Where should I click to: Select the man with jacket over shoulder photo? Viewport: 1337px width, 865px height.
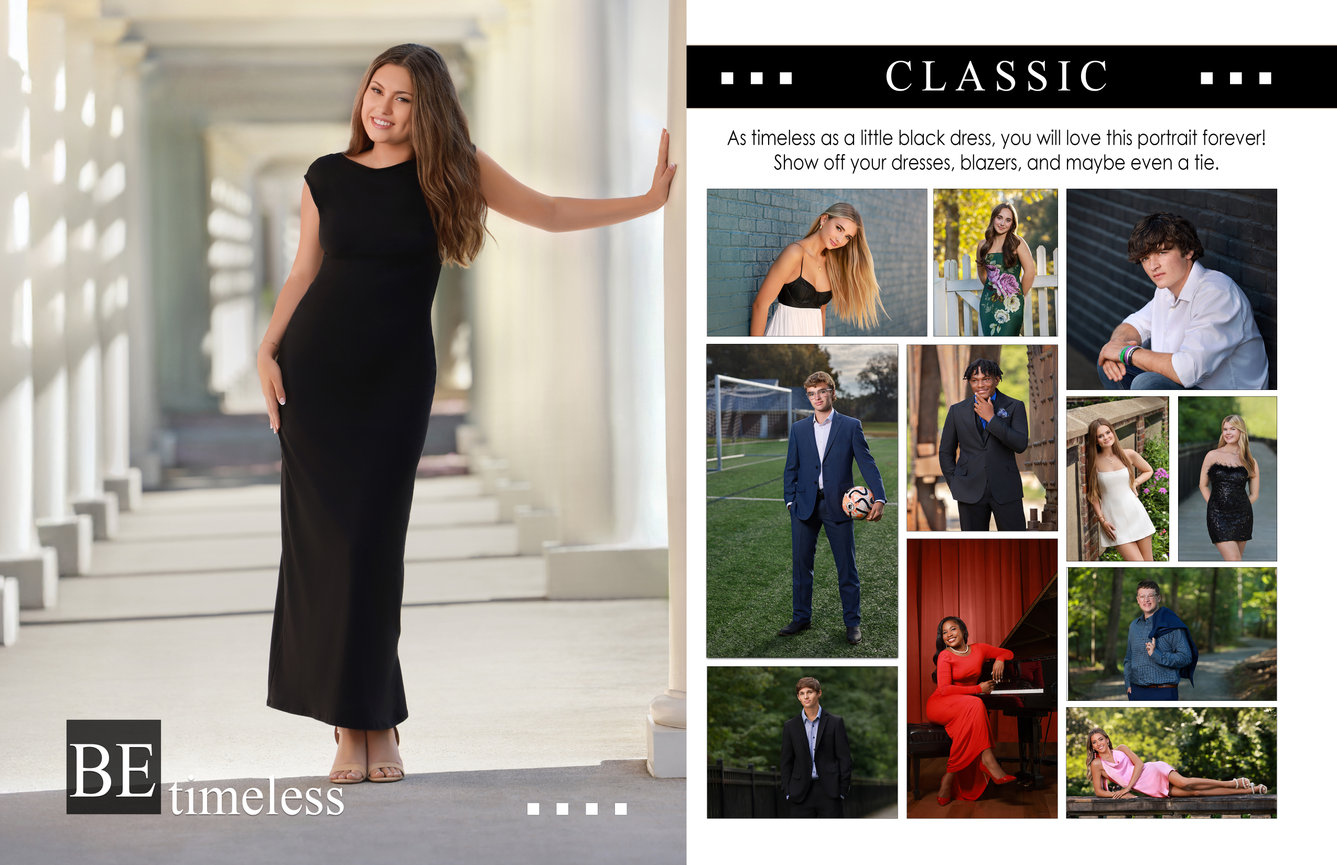tap(1171, 634)
